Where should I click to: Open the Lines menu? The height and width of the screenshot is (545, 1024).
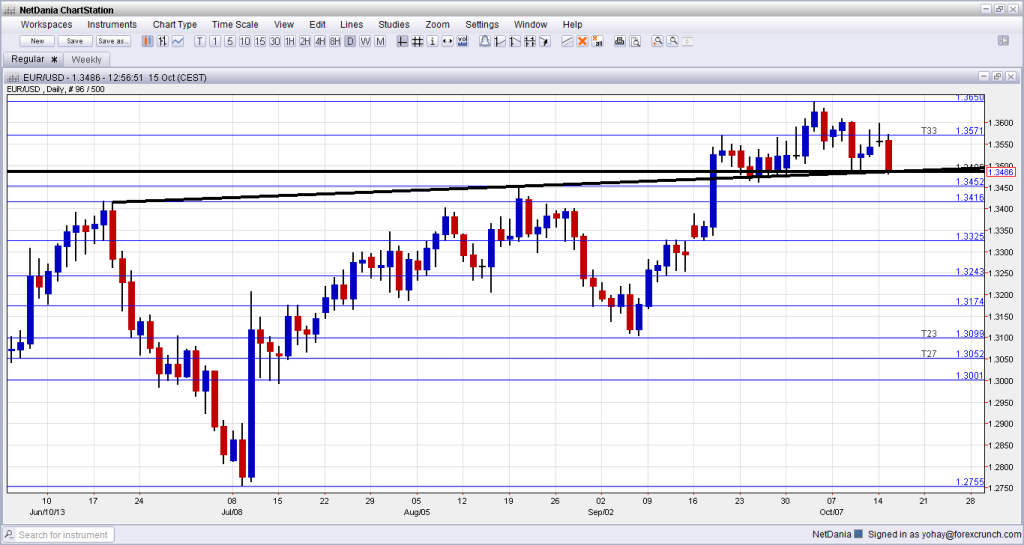click(351, 24)
